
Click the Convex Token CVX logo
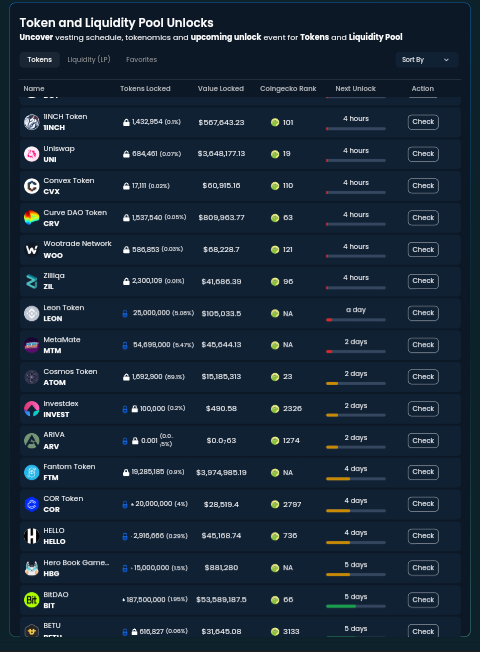coord(32,186)
